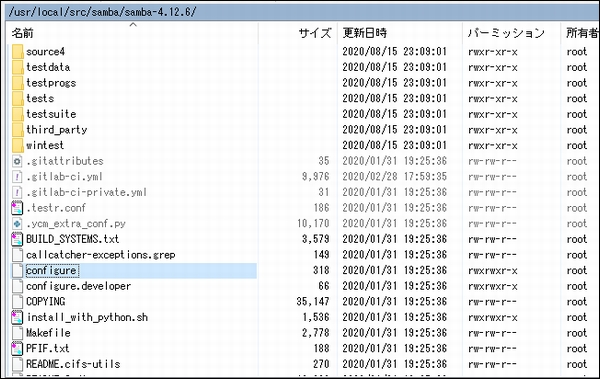
Task: Click size value 35,147 of COPYING
Action: tap(313, 302)
